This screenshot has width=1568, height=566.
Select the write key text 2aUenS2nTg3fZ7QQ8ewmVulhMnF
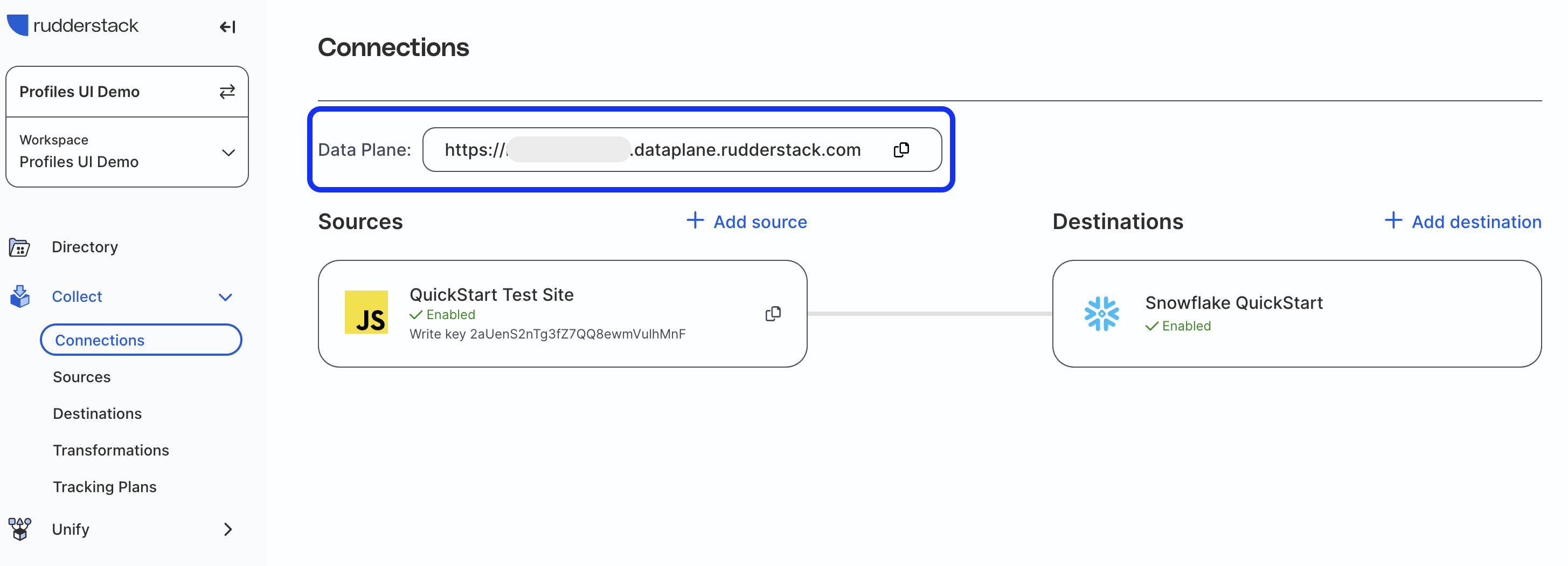578,334
